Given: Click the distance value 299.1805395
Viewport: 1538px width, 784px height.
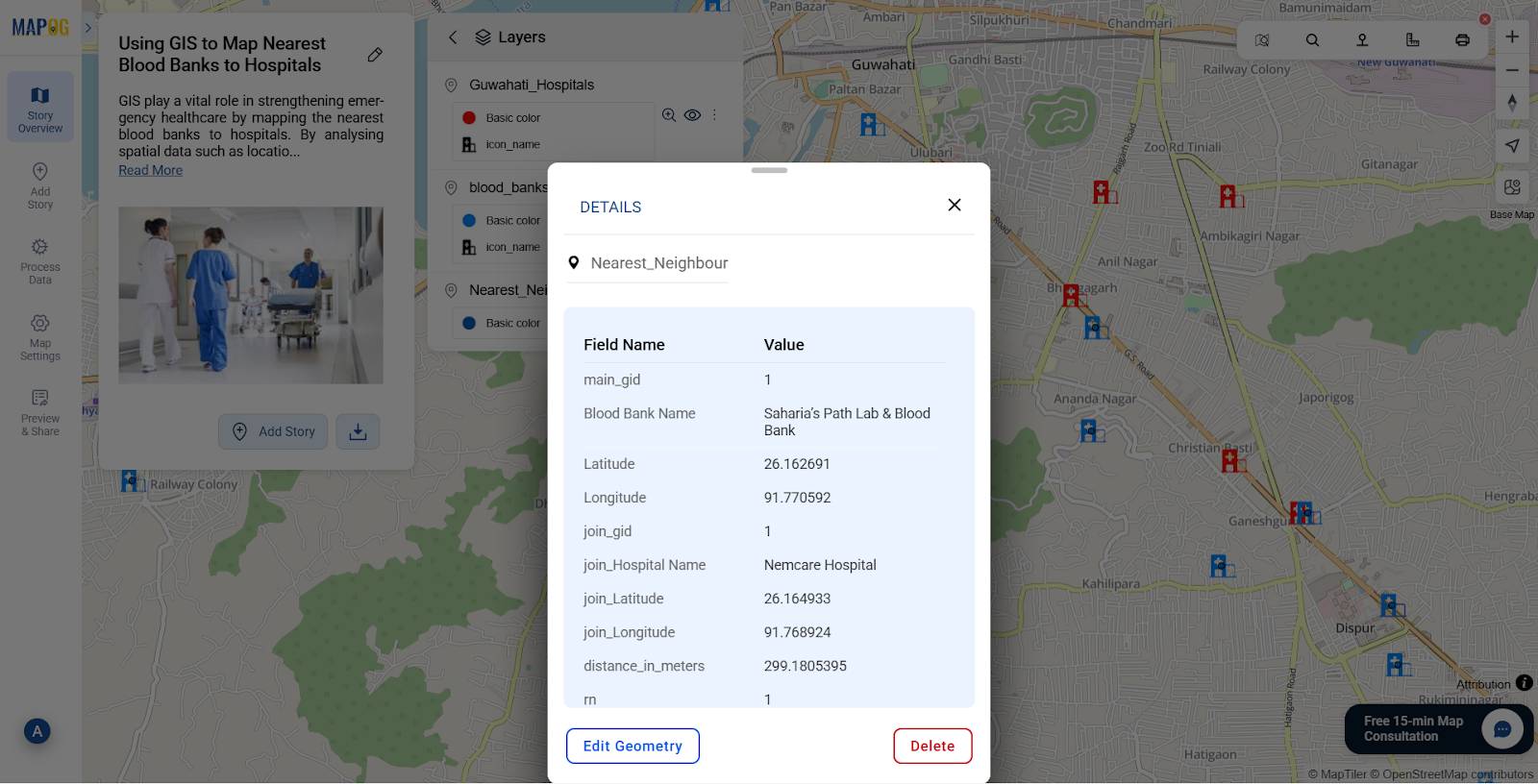Looking at the screenshot, I should (x=806, y=666).
